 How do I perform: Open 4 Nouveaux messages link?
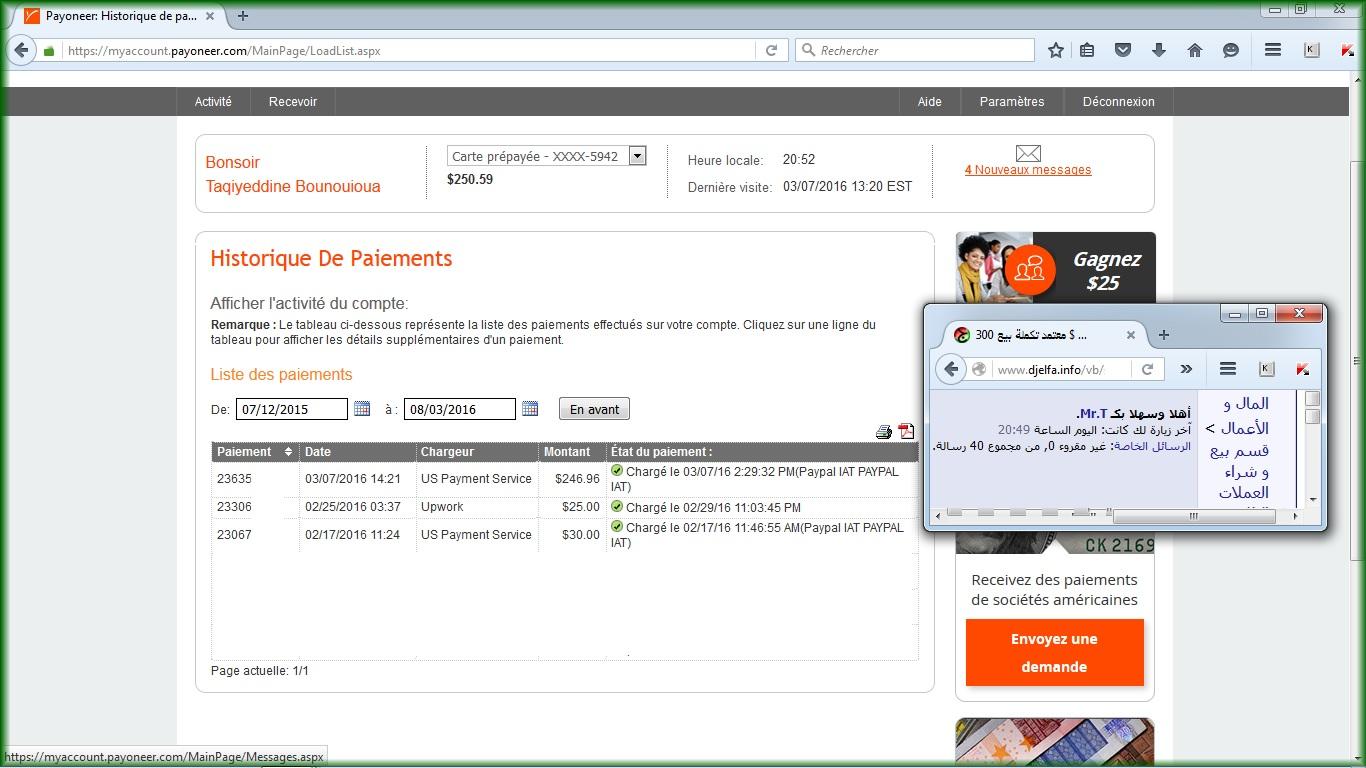(x=1028, y=170)
